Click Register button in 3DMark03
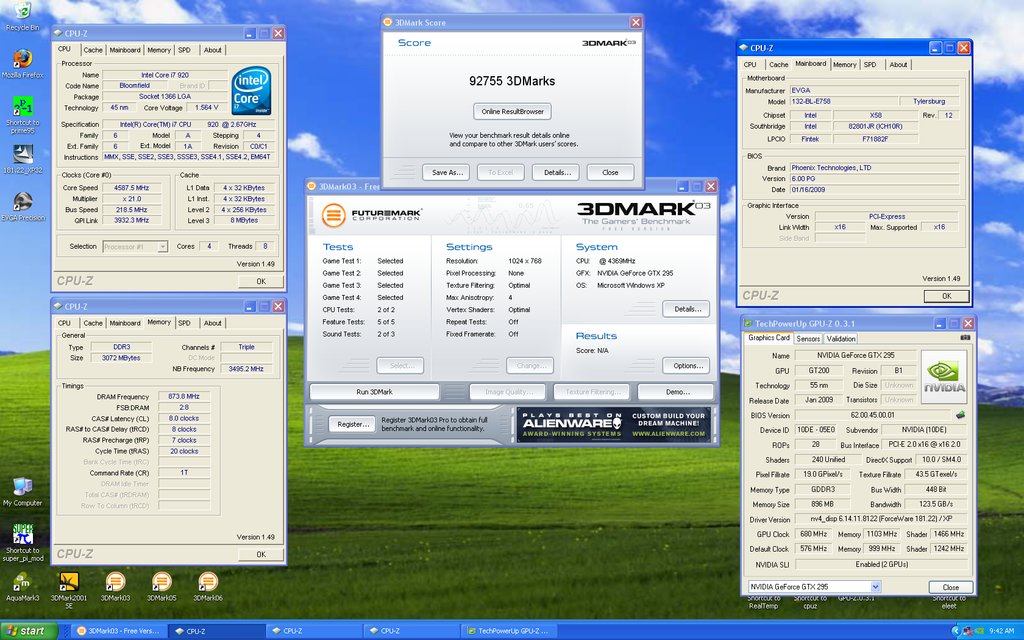 pyautogui.click(x=353, y=424)
